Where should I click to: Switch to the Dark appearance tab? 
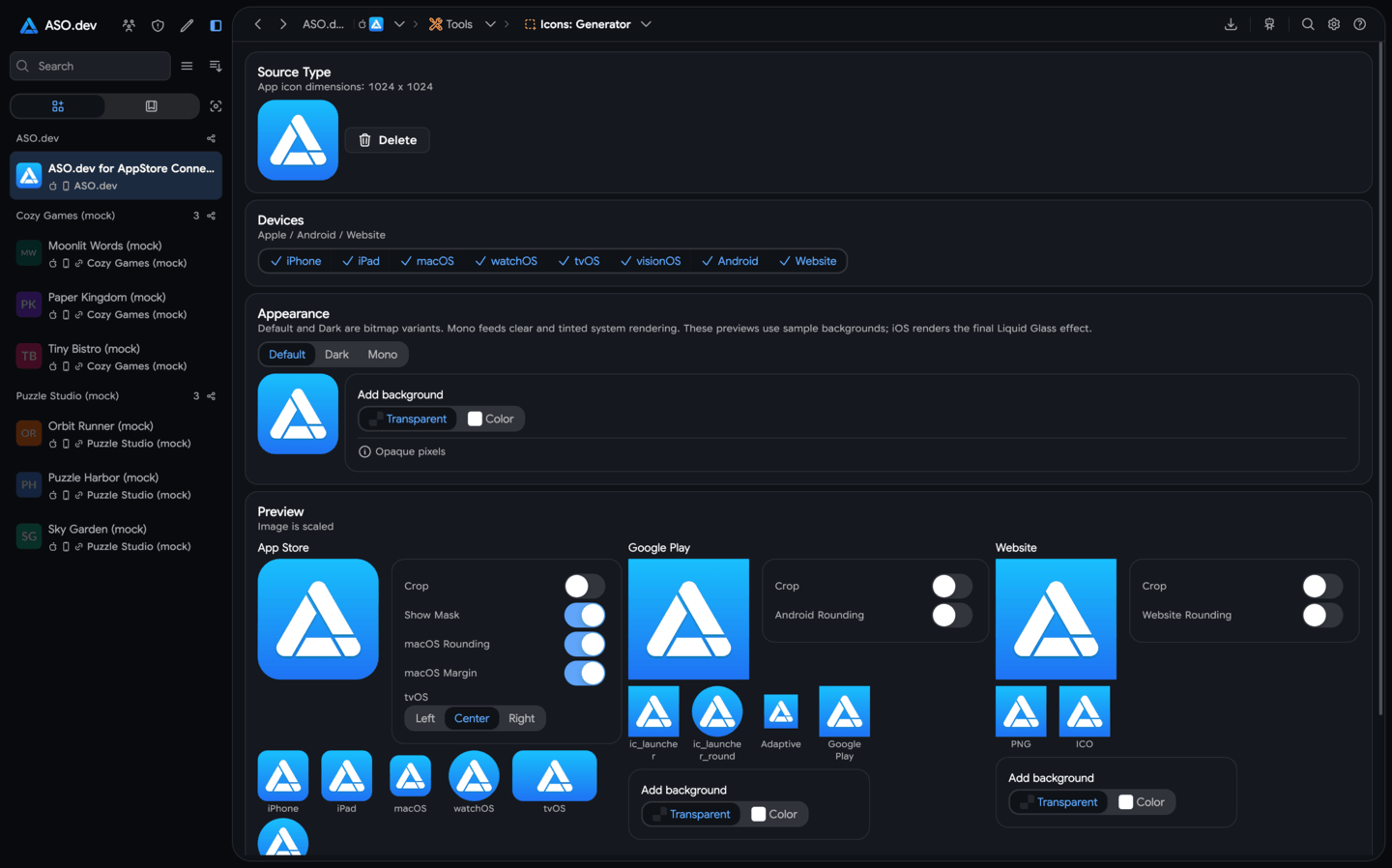(336, 355)
